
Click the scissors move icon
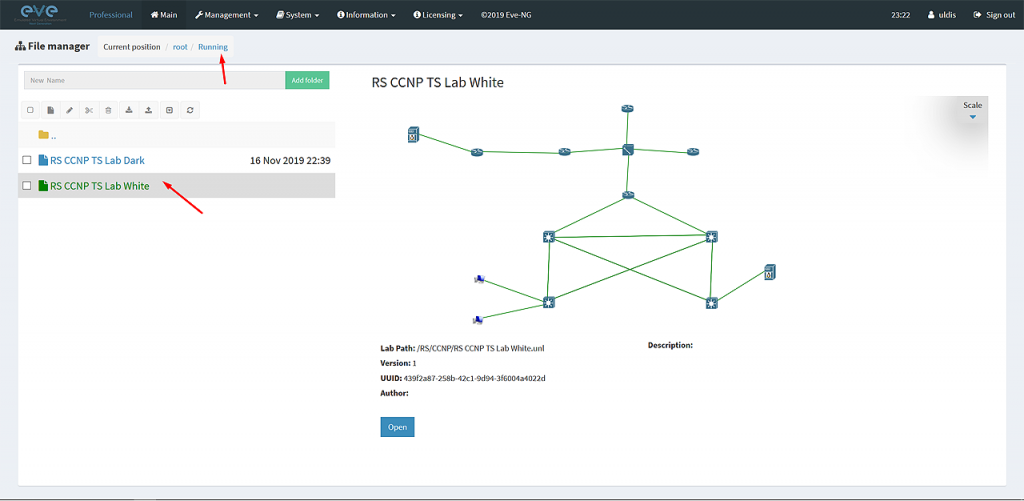[x=89, y=110]
